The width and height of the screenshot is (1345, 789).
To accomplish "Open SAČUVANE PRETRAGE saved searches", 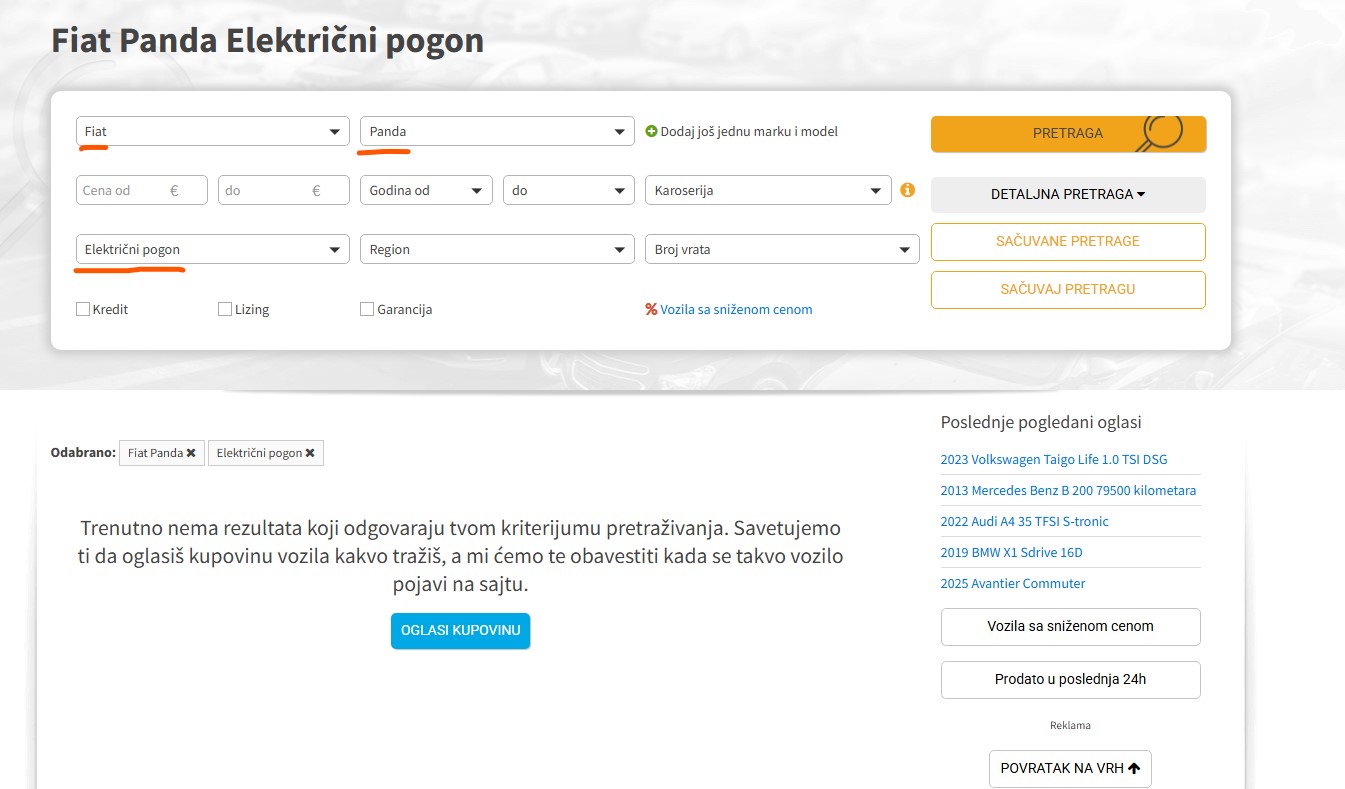I will click(x=1068, y=241).
